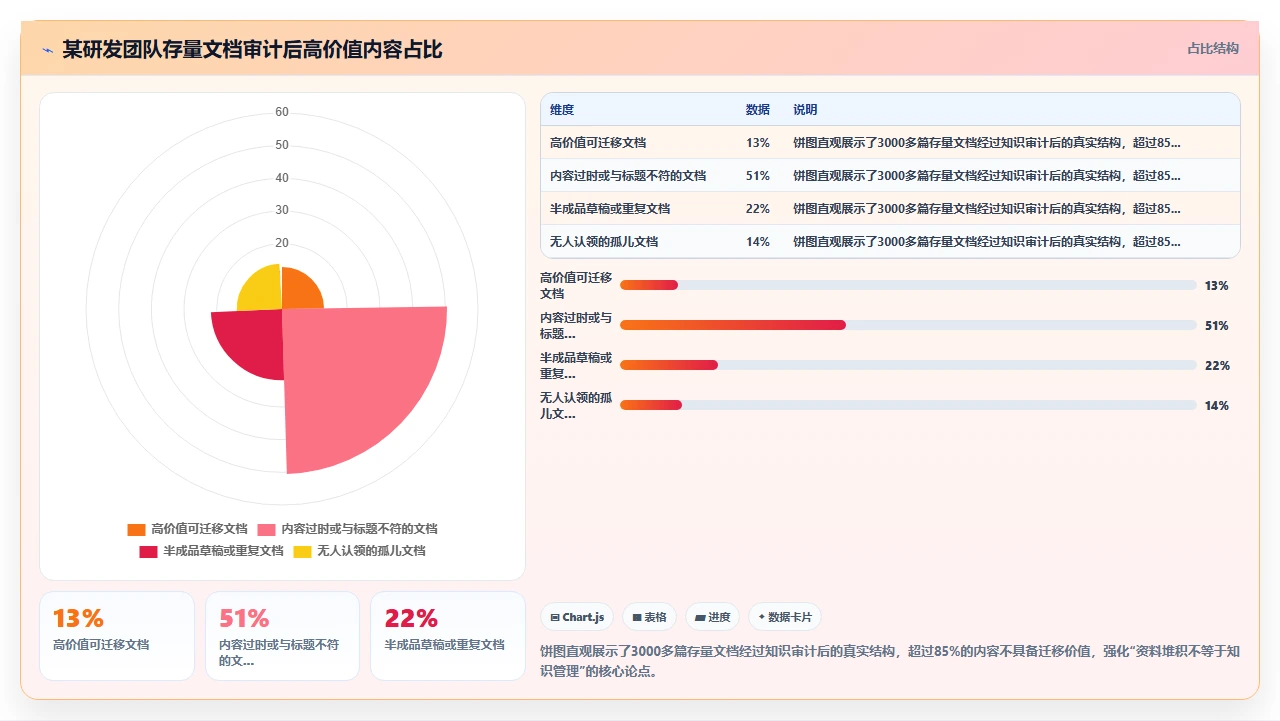Select the 表格 tag button
1280x721 pixels.
649,617
